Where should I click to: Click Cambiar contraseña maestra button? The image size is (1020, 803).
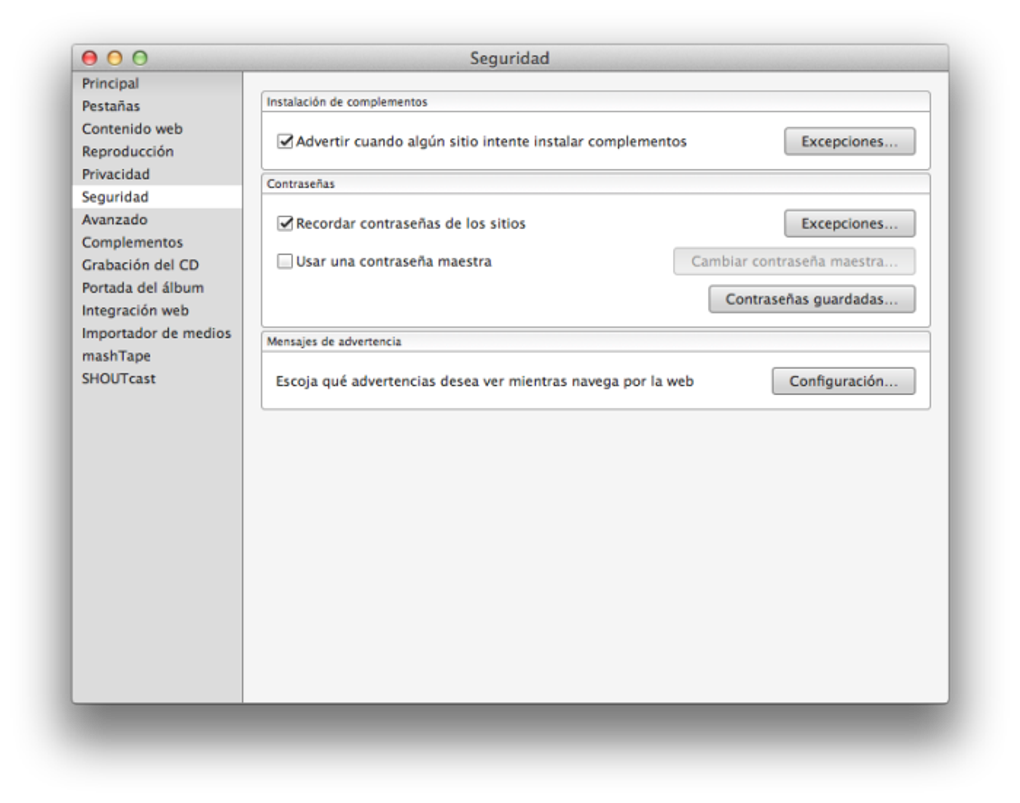point(794,261)
